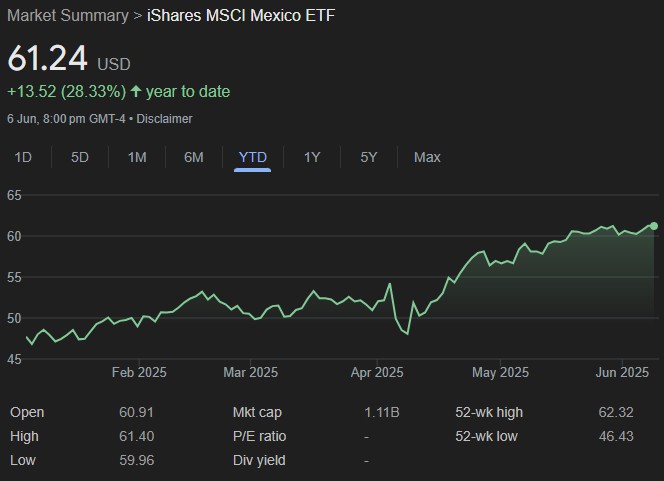
Task: Click the Mkt cap value 1.11B
Action: coord(382,412)
